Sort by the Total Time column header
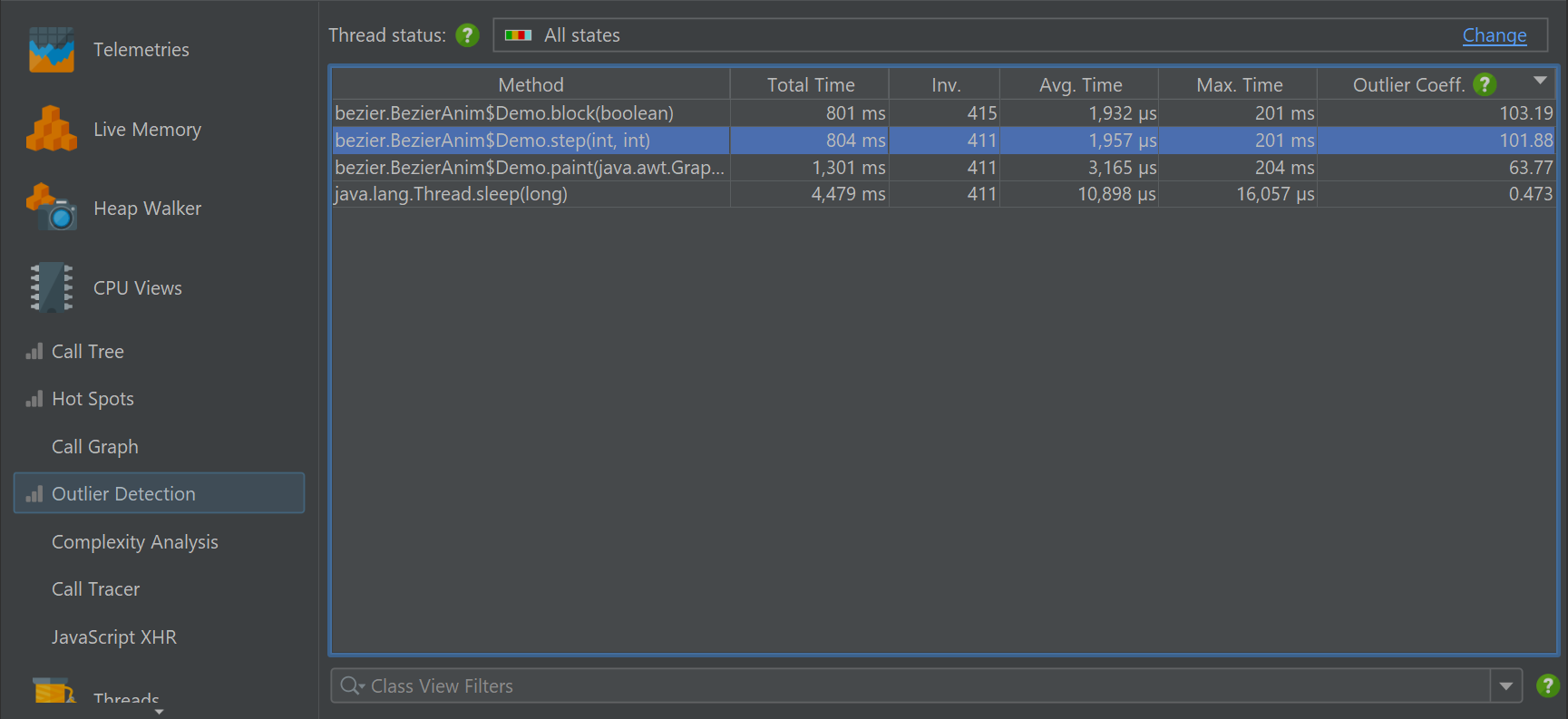Screen dimensions: 1568x719 click(810, 85)
